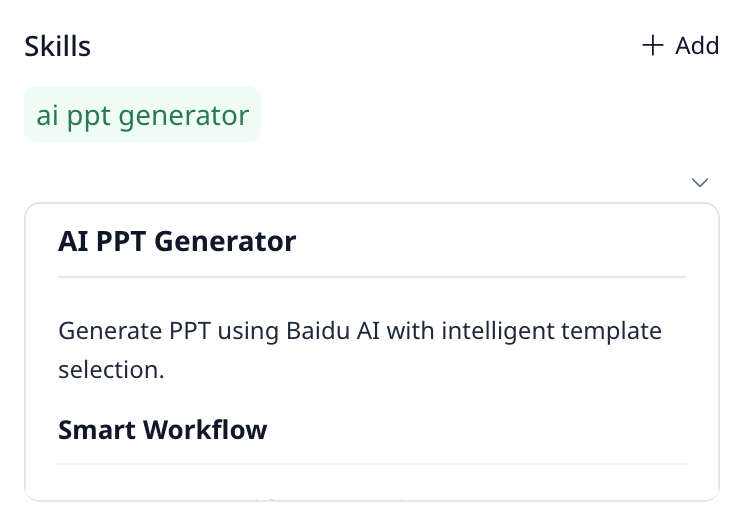Collapse the skill details using the chevron
The width and height of the screenshot is (736, 512).
[700, 182]
